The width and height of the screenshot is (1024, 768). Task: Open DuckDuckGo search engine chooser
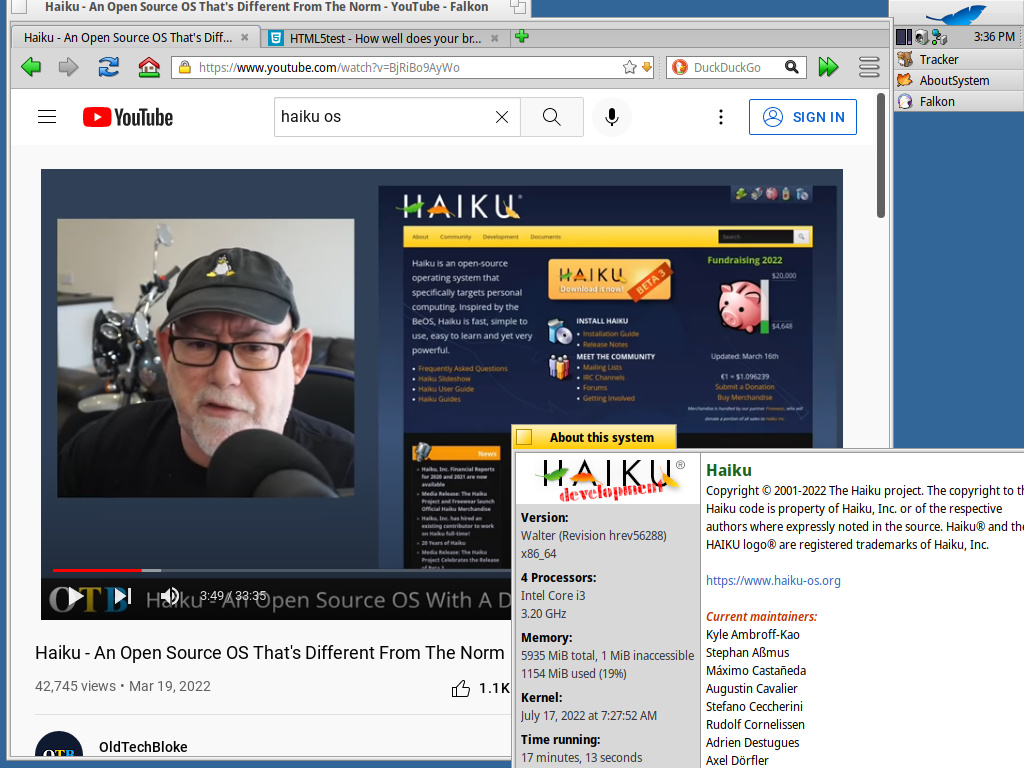click(x=680, y=67)
